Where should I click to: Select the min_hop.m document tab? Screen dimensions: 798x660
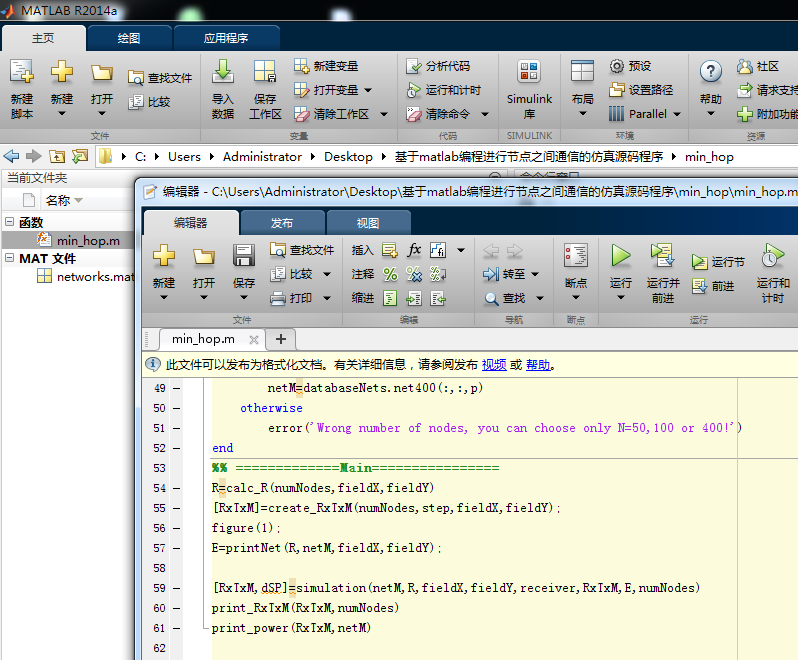203,339
